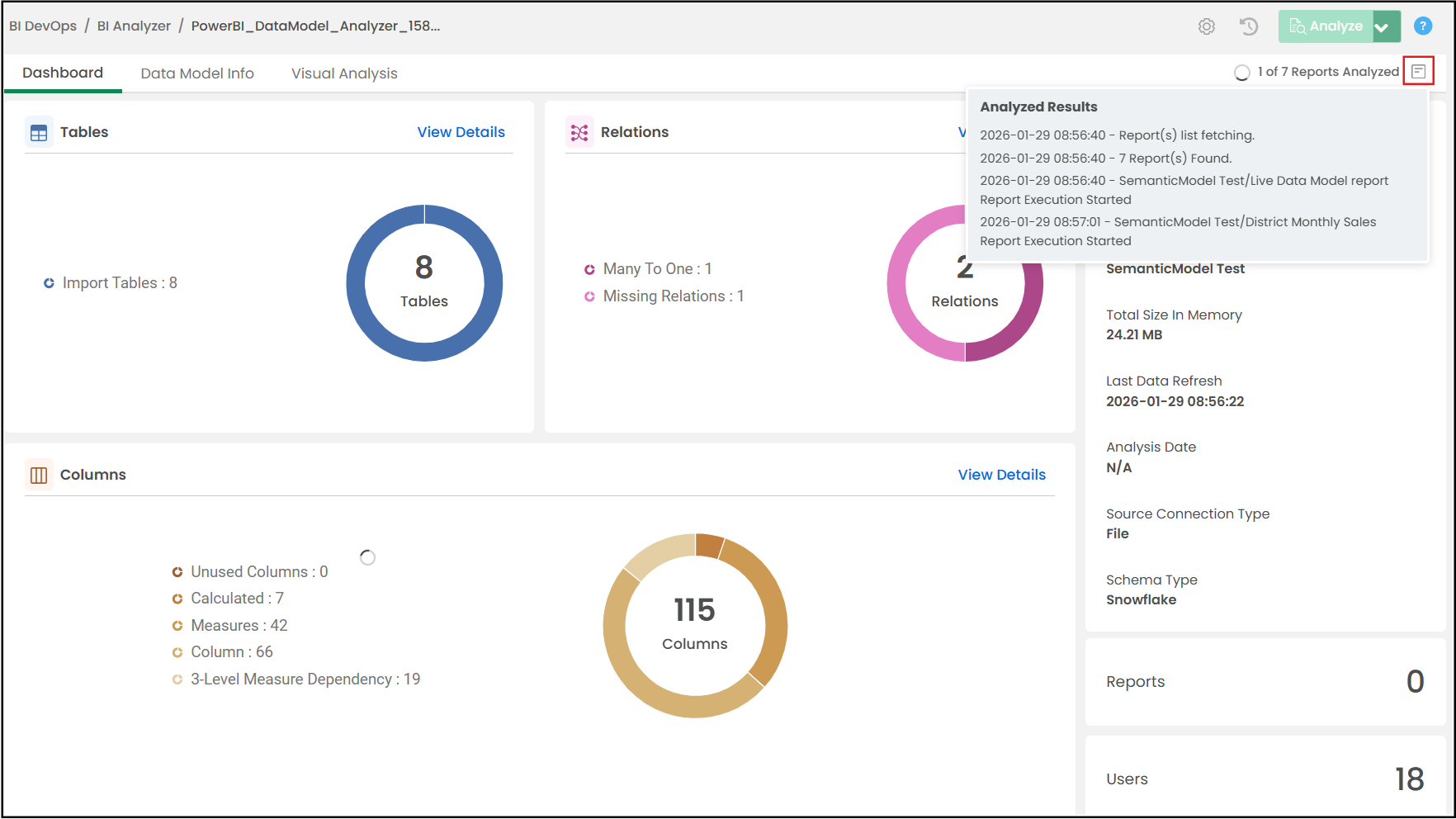1456x819 pixels.
Task: Toggle the Analyzed Results log icon
Action: [1419, 71]
